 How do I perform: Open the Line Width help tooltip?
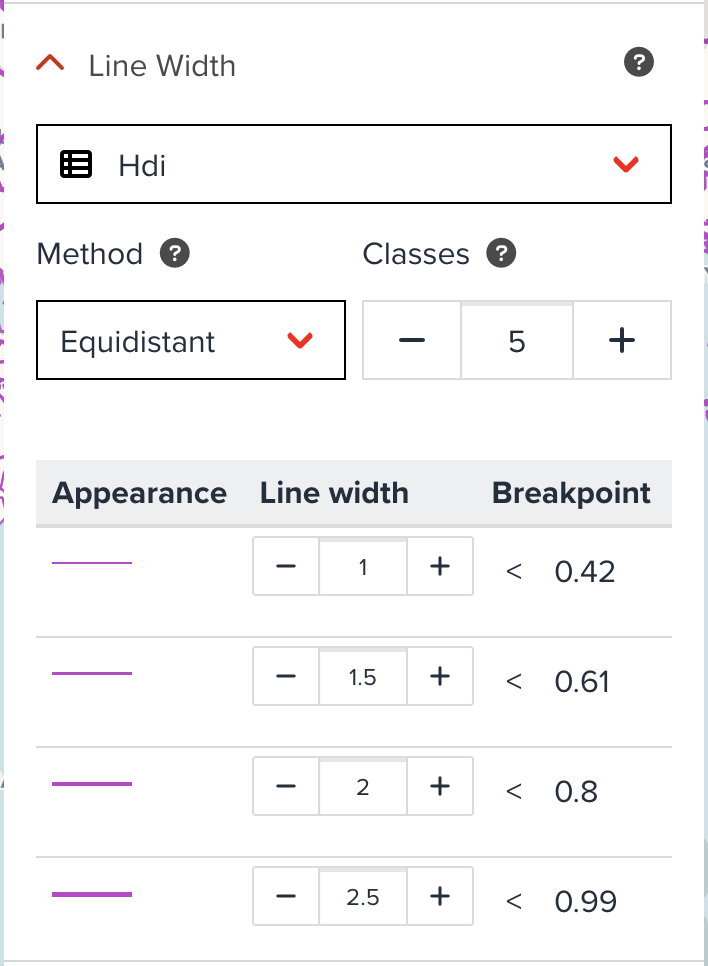tap(637, 62)
